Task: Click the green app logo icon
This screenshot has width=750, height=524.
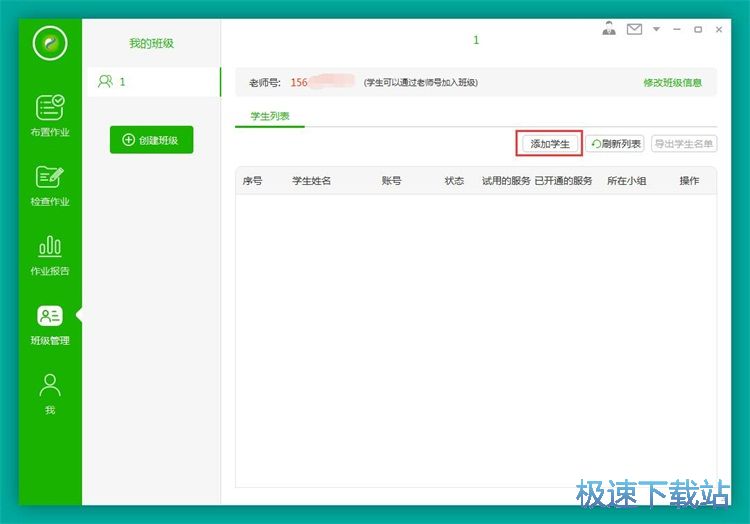Action: pos(49,43)
